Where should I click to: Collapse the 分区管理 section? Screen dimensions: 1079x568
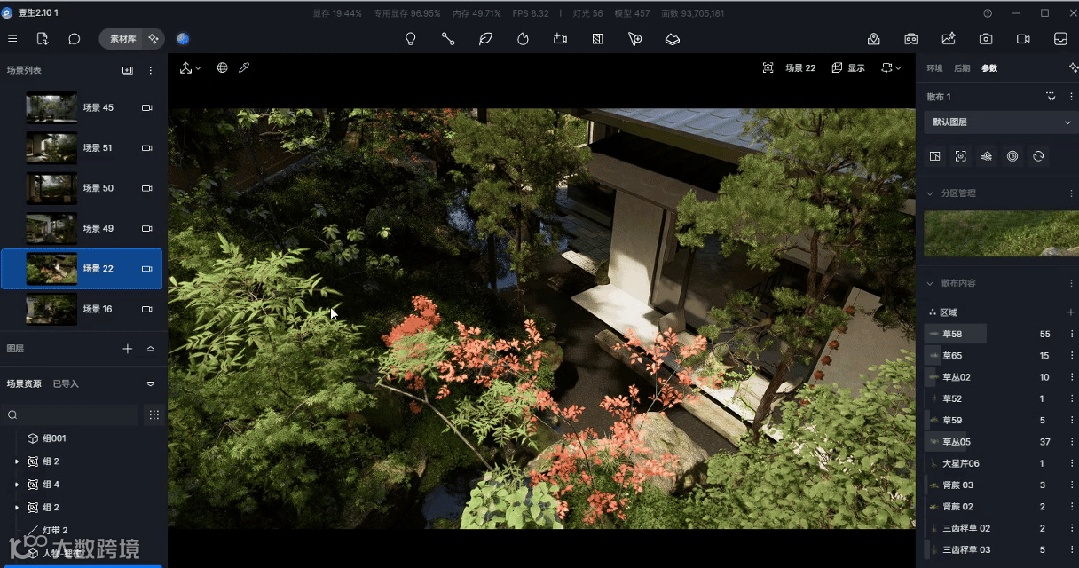click(930, 193)
